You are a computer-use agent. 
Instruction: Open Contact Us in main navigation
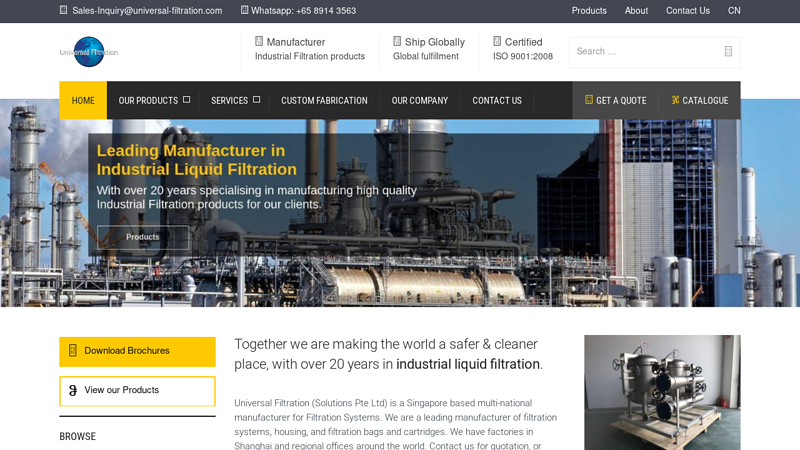point(497,101)
